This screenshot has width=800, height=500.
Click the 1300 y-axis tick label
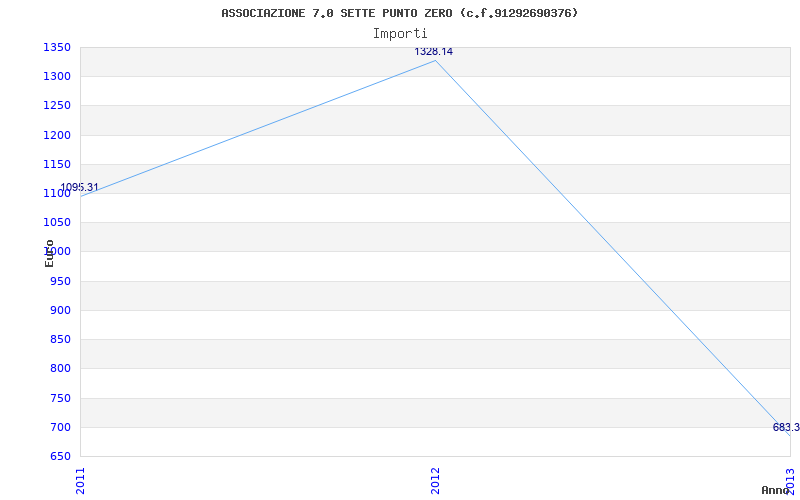point(57,77)
